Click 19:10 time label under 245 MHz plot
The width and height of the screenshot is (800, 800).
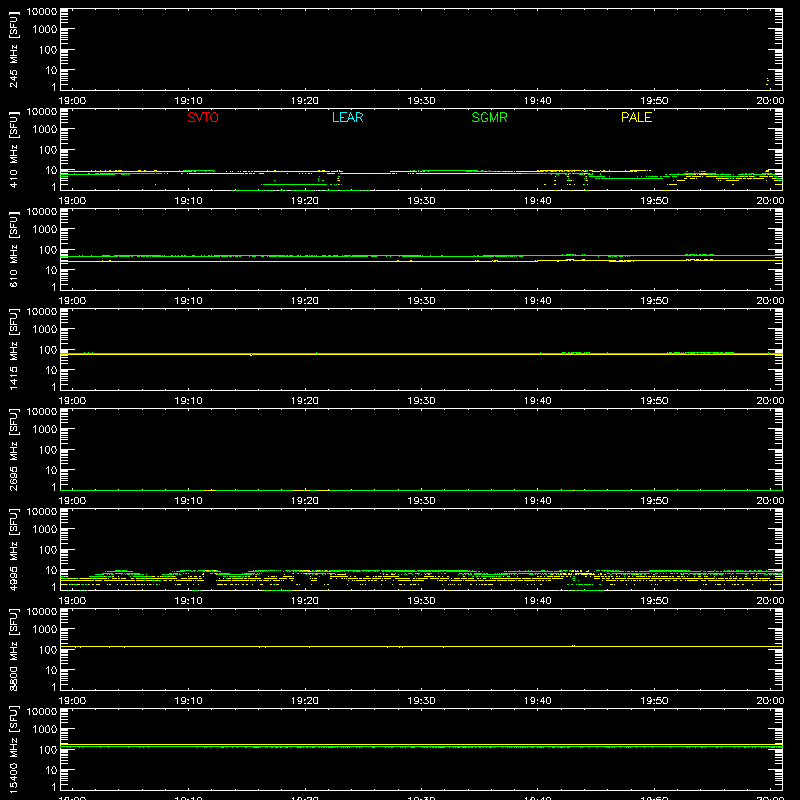pyautogui.click(x=188, y=101)
